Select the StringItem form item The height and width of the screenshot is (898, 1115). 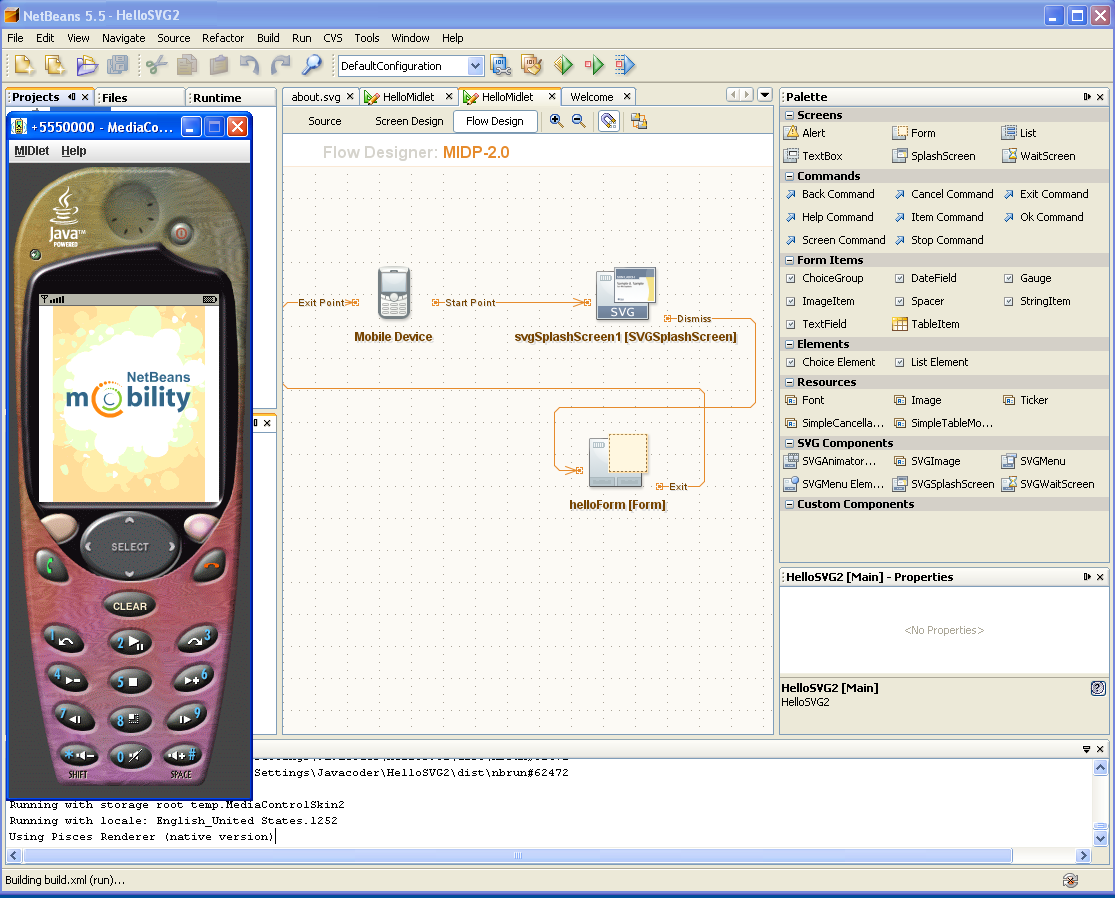click(x=1037, y=301)
